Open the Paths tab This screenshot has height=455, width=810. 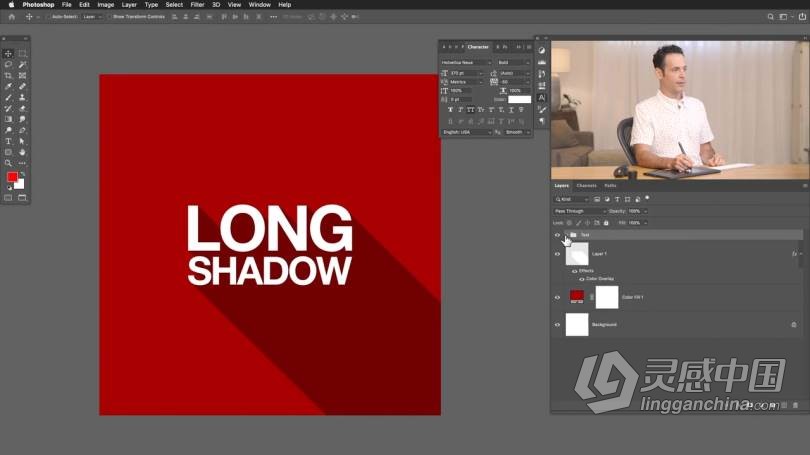[x=610, y=185]
